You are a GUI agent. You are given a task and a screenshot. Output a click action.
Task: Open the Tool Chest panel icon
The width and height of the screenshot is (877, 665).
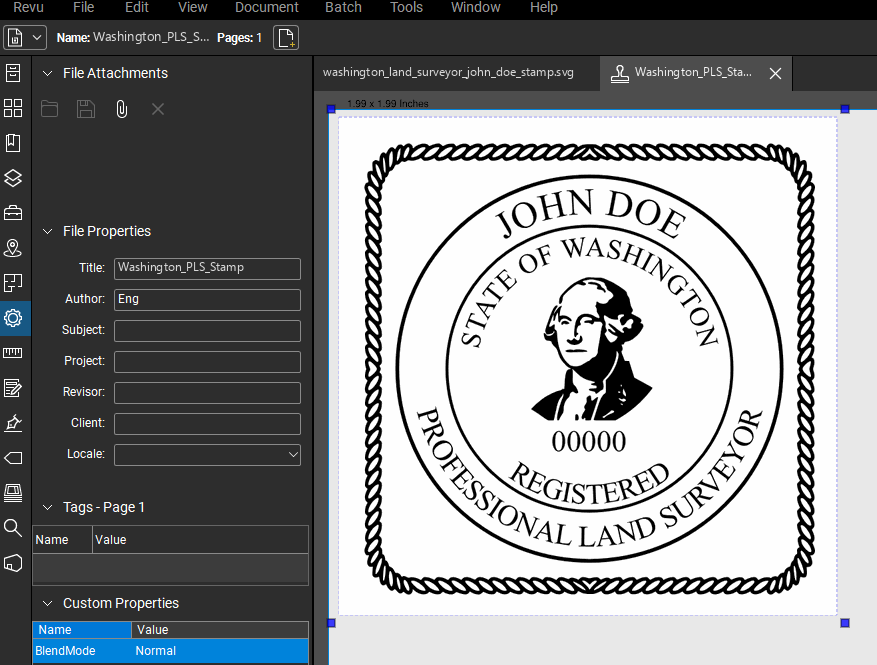pyautogui.click(x=13, y=213)
